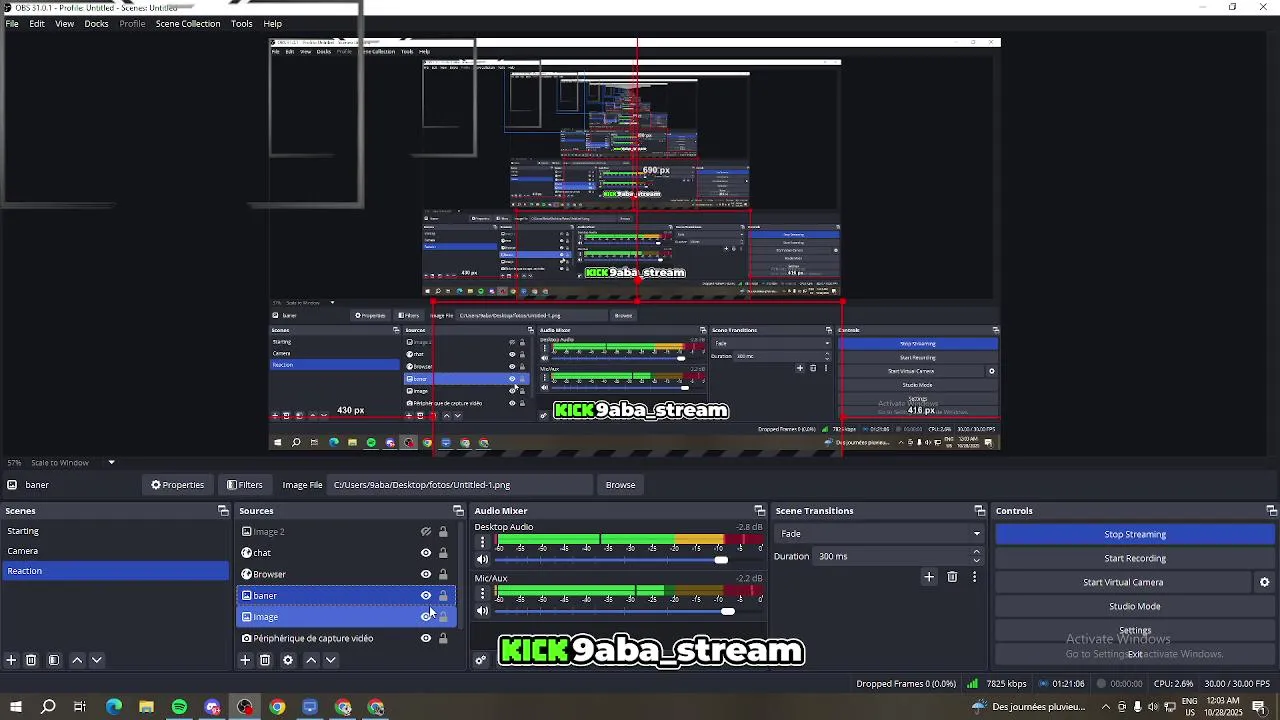Show hidden system tray icons chevron
This screenshot has width=1280, height=720.
point(1104,707)
